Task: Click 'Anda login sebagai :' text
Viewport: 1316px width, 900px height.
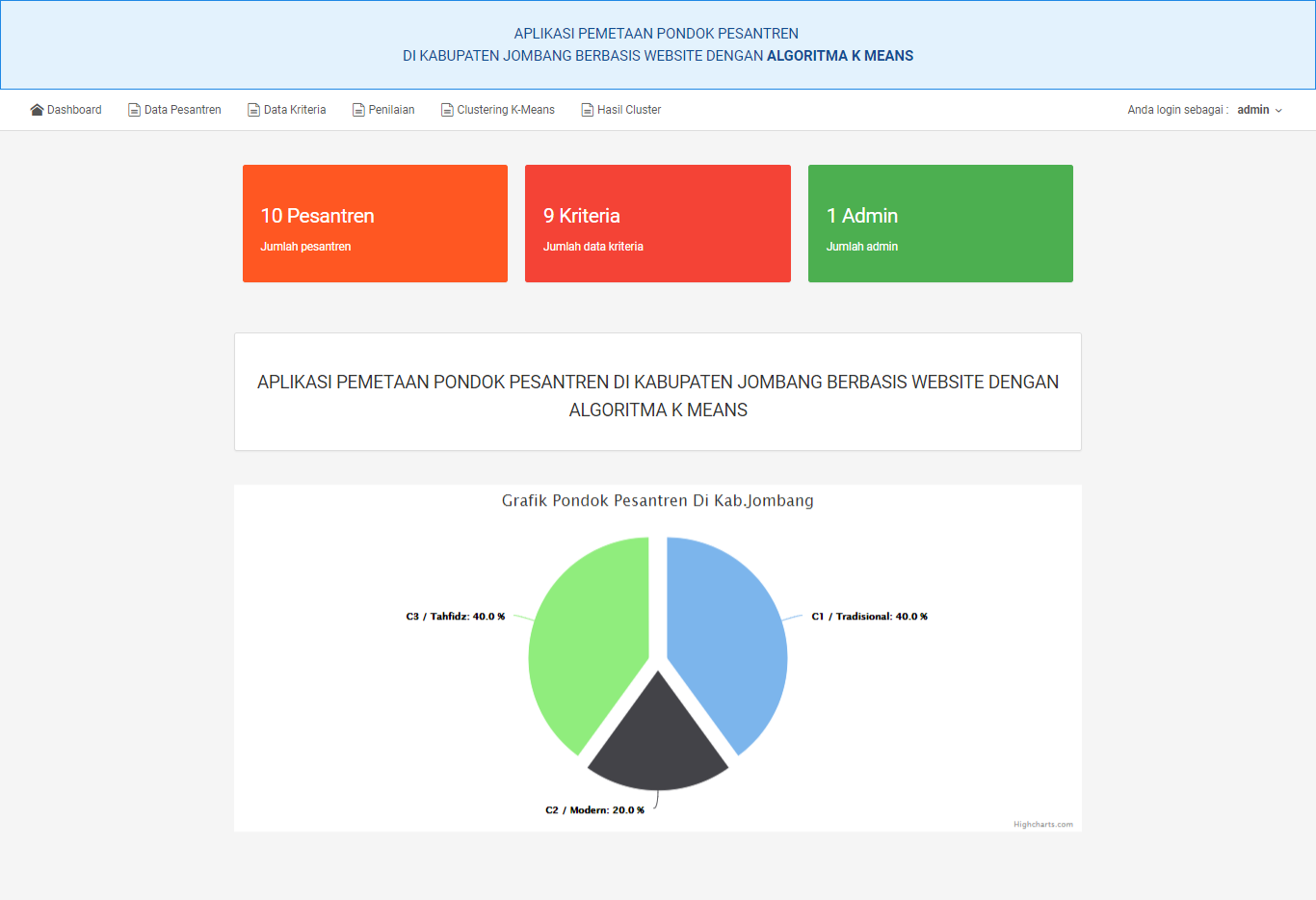Action: [x=1178, y=110]
